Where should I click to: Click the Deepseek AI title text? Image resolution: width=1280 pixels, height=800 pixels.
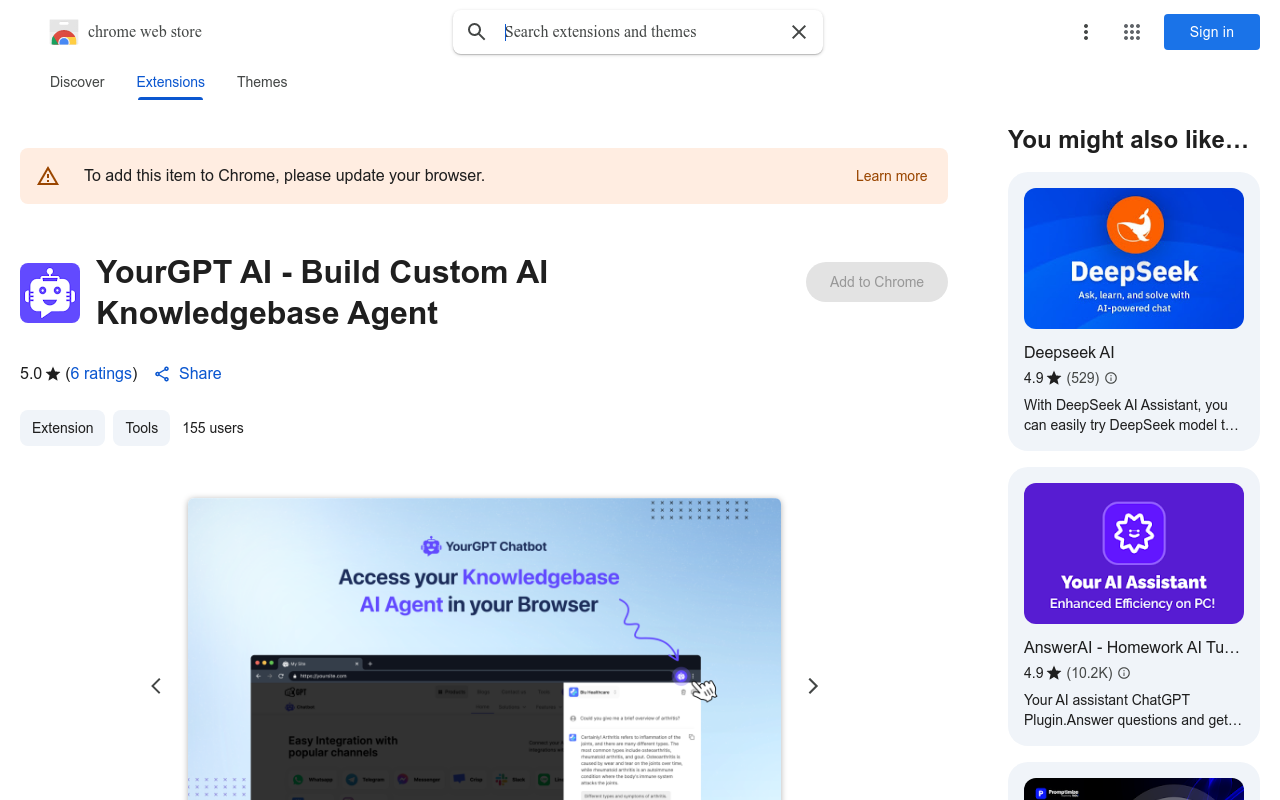click(x=1069, y=352)
